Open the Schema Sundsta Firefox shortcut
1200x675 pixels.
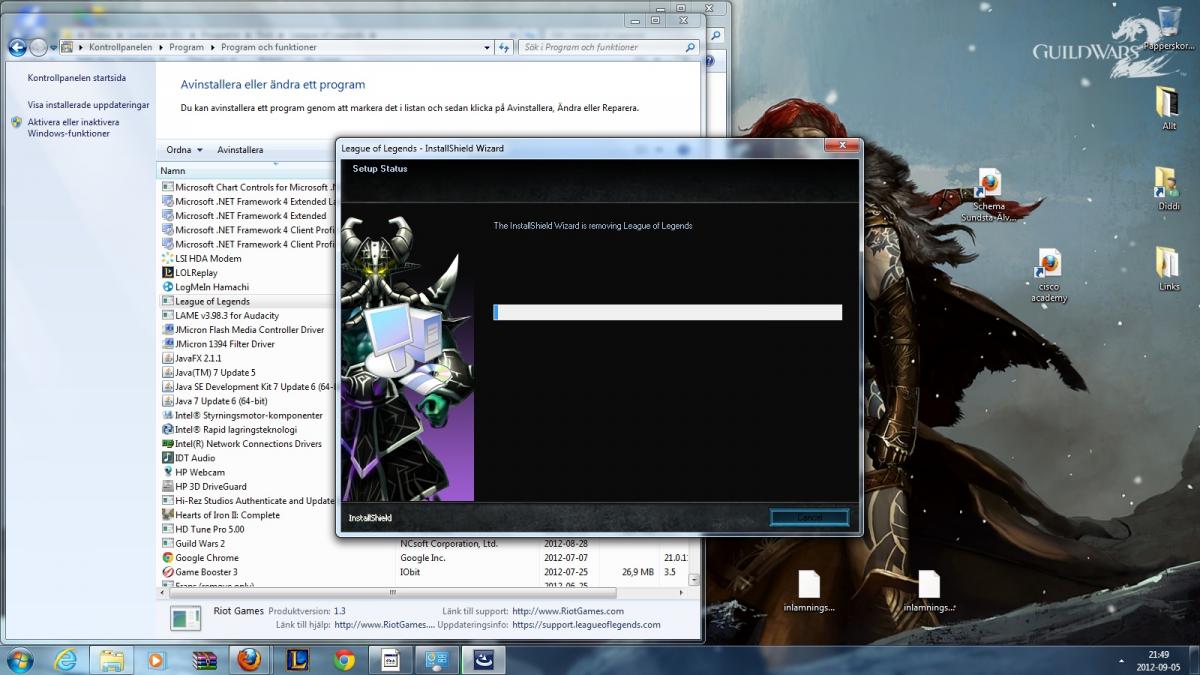[x=989, y=195]
